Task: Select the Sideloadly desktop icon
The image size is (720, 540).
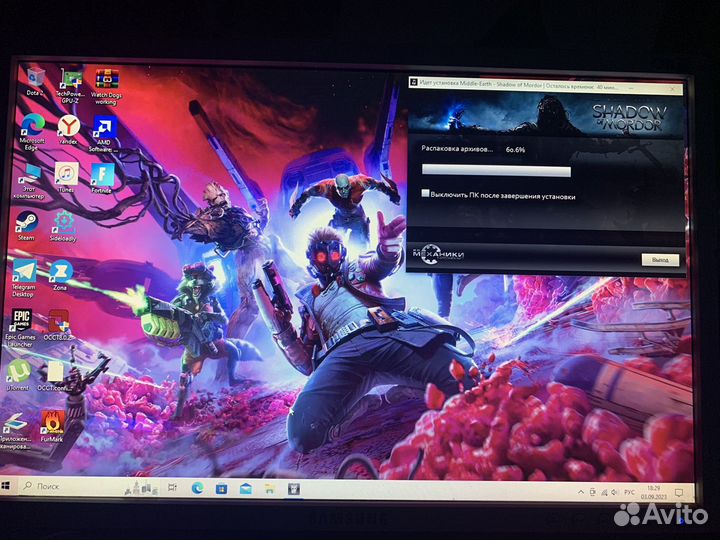Action: click(x=63, y=222)
